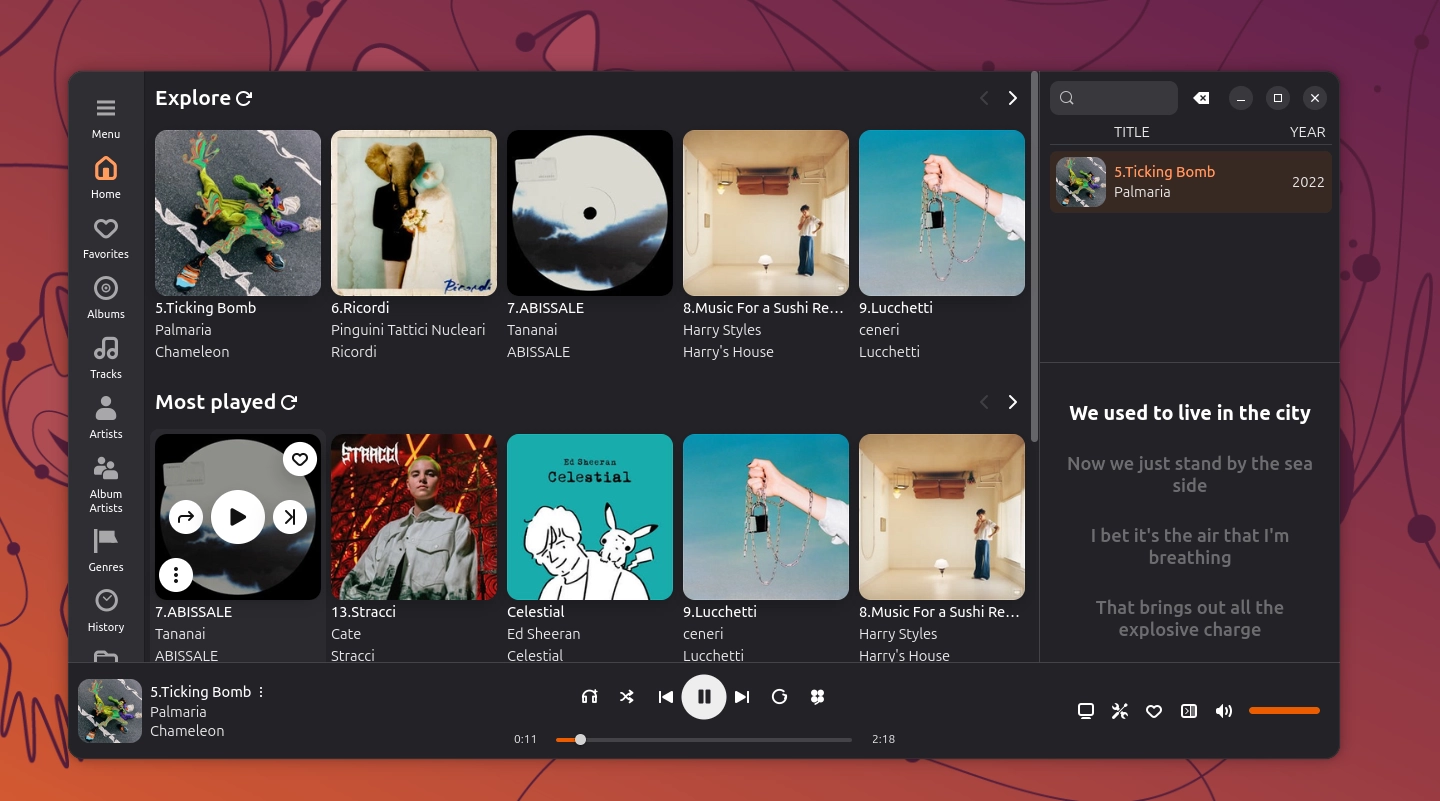Toggle repeat mode
Screen dimensions: 1440x801
coord(780,697)
